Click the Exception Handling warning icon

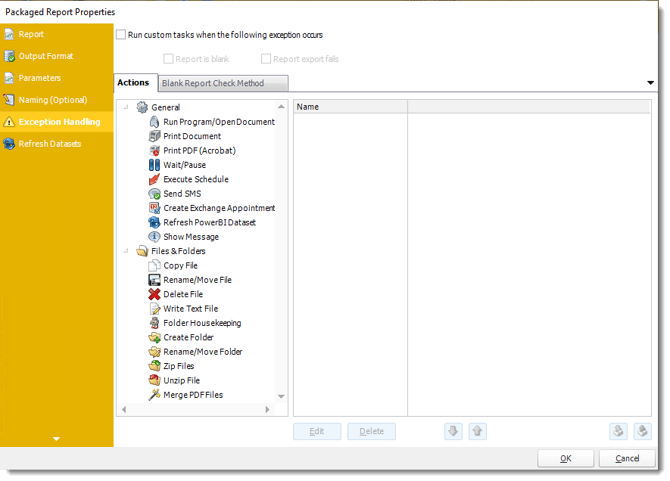9,122
